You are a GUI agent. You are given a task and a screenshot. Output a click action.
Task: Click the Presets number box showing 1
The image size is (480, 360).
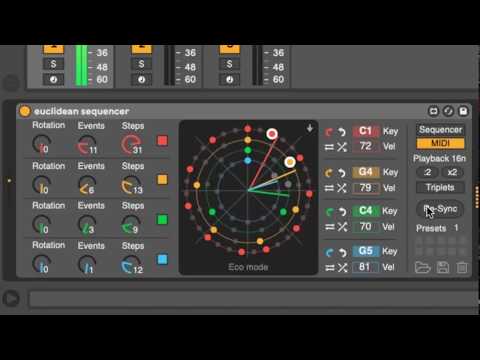[456, 228]
